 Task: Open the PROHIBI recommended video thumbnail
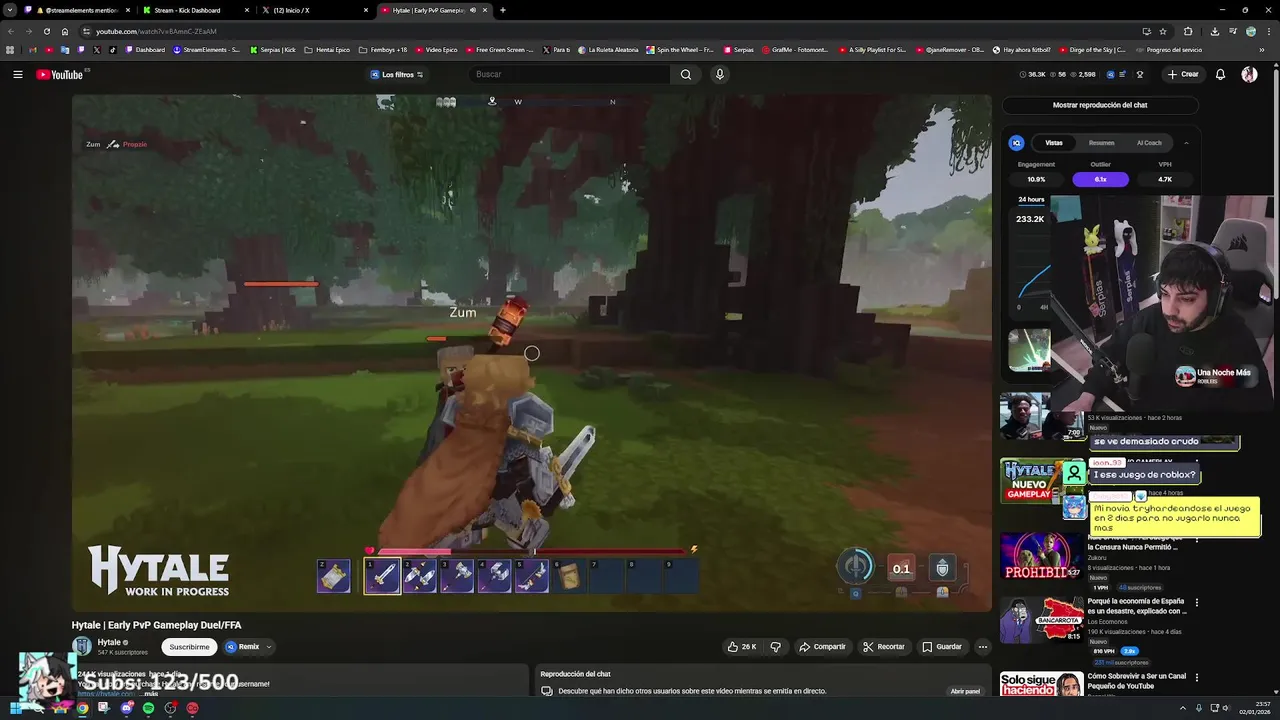(1041, 556)
